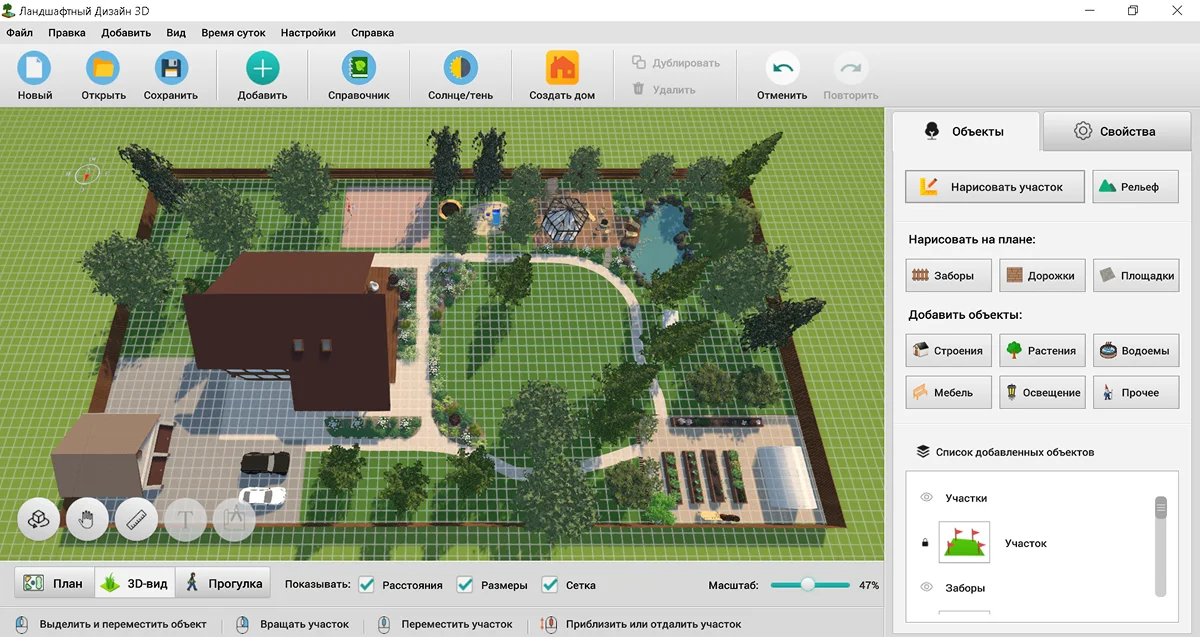
Task: Select the ruler measurement tool
Action: pos(136,519)
